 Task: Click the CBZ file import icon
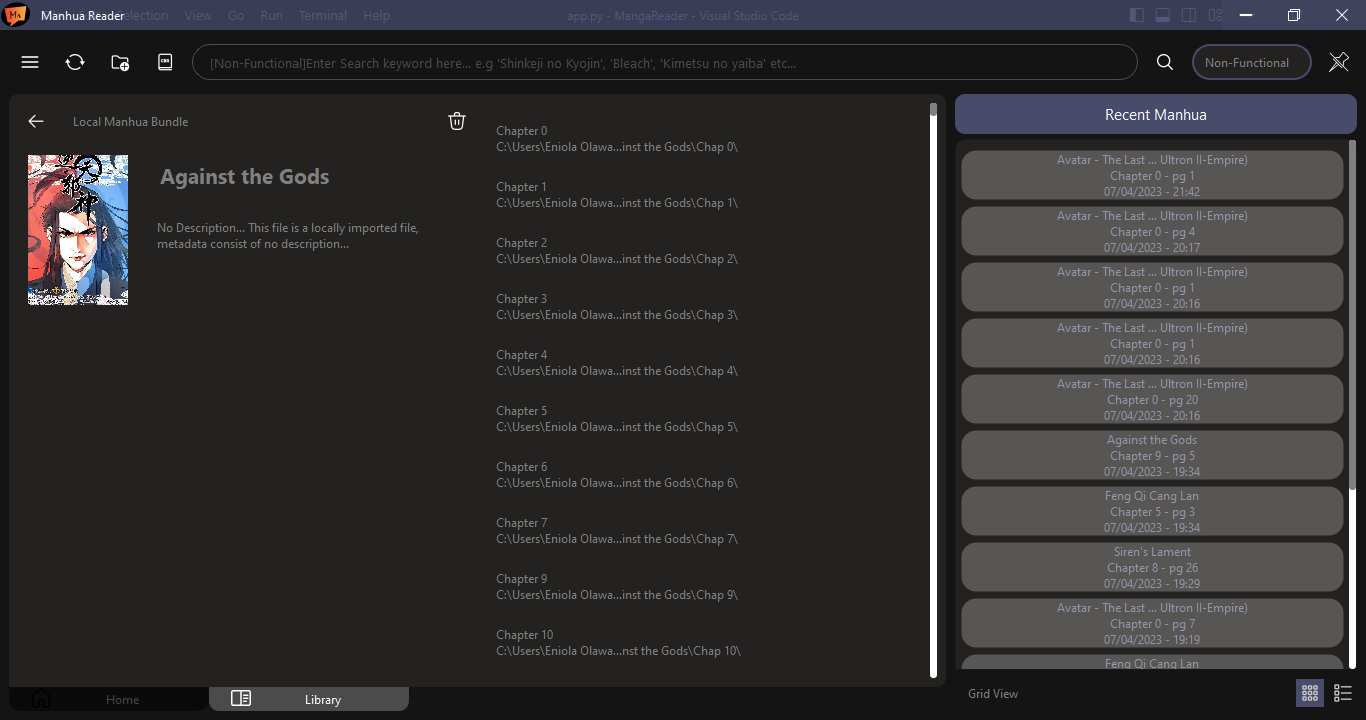pyautogui.click(x=165, y=62)
